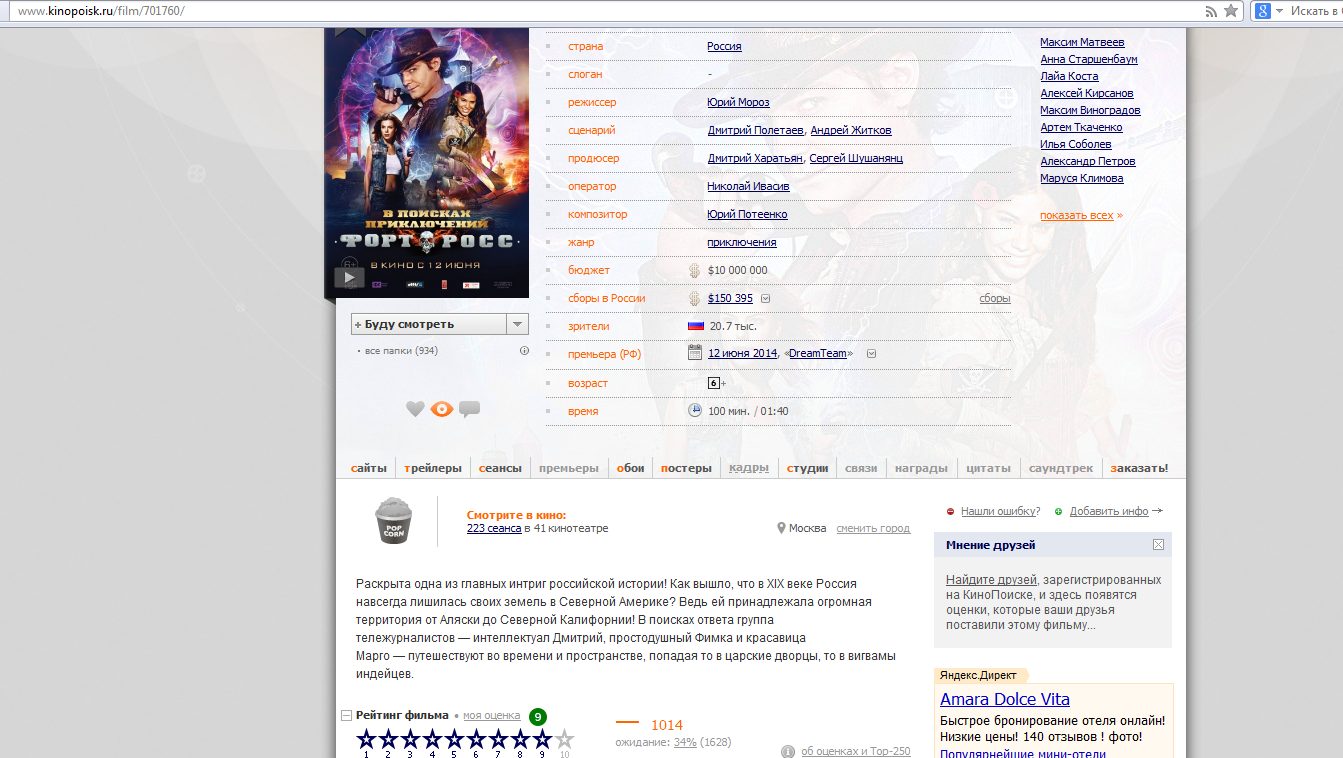Open the постеры tab
The height and width of the screenshot is (758, 1343).
(x=686, y=468)
